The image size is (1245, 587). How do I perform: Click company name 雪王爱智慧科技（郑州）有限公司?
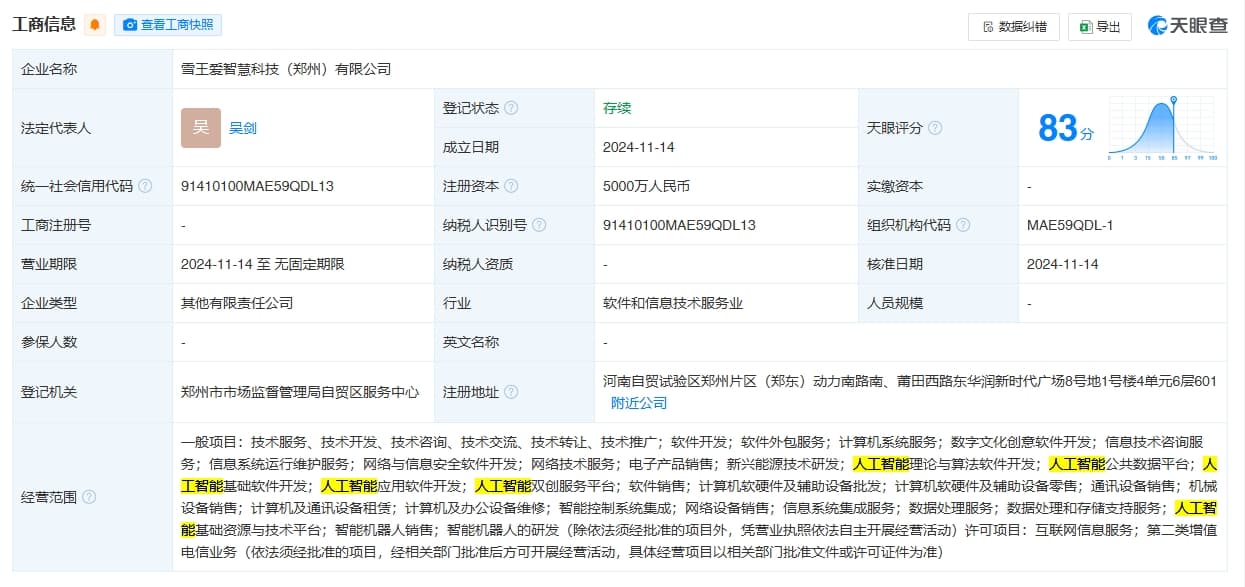coord(286,69)
